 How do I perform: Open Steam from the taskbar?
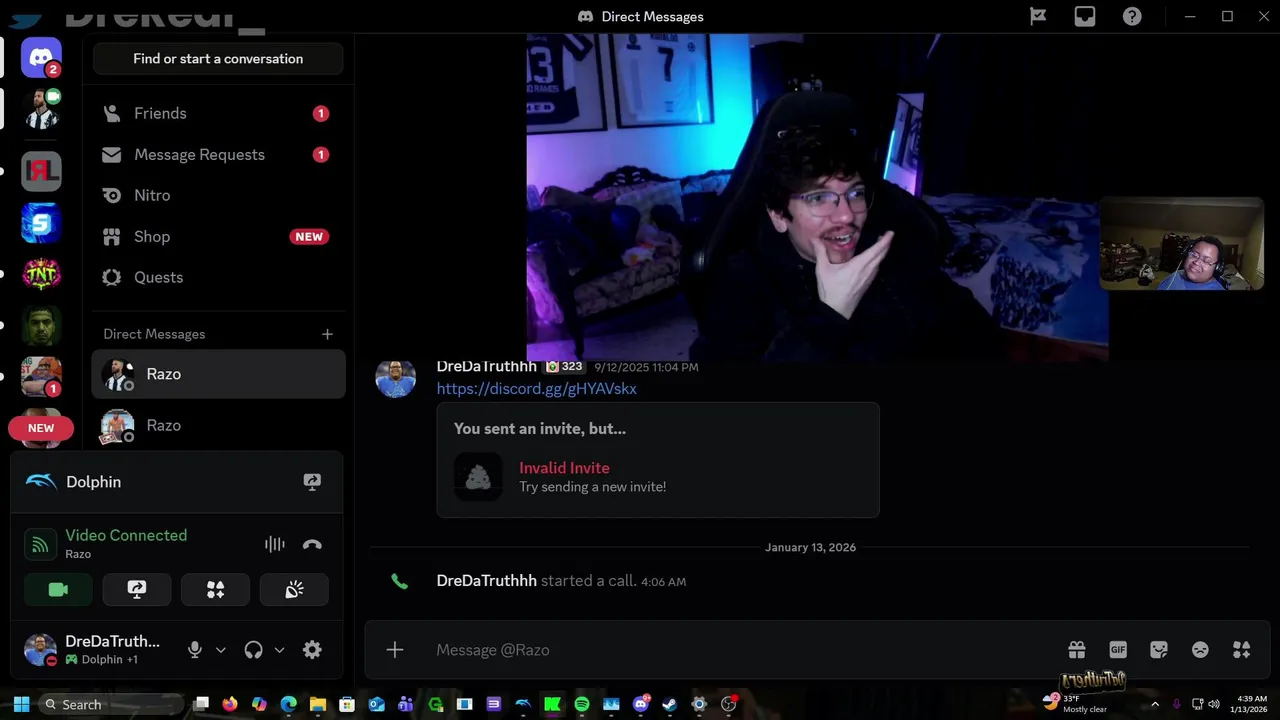(669, 704)
